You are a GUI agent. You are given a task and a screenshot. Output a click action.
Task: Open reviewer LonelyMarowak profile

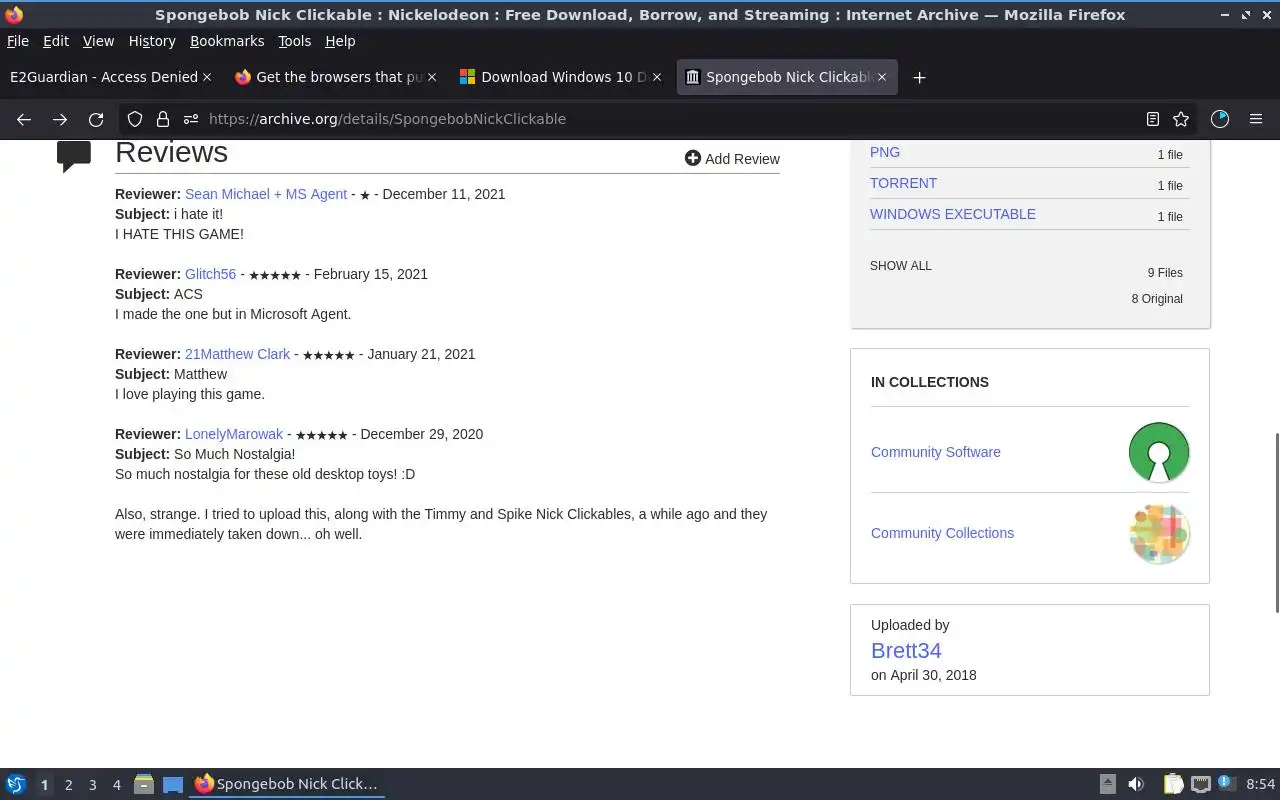point(234,434)
